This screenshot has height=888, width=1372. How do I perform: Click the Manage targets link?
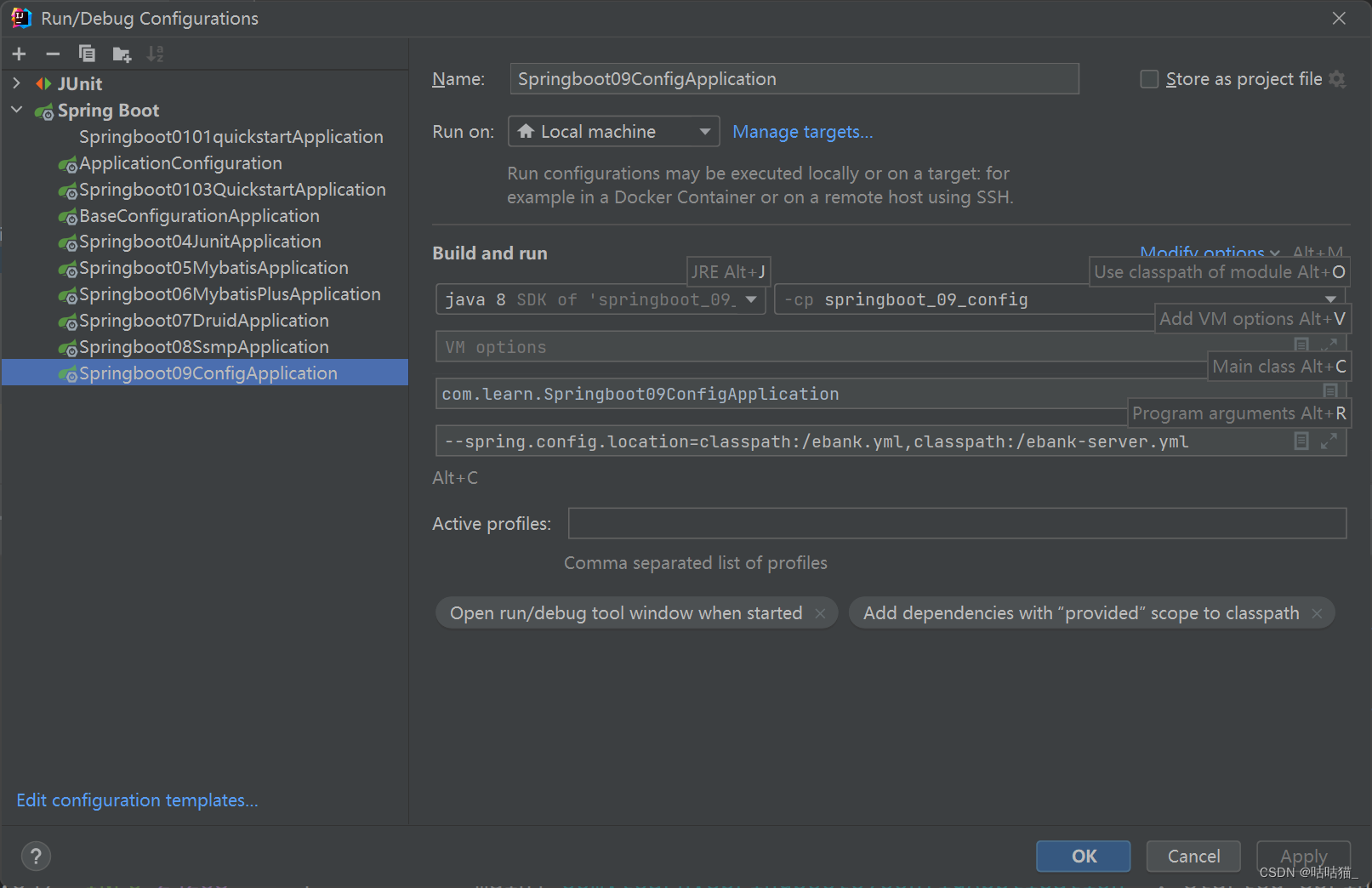pyautogui.click(x=801, y=132)
